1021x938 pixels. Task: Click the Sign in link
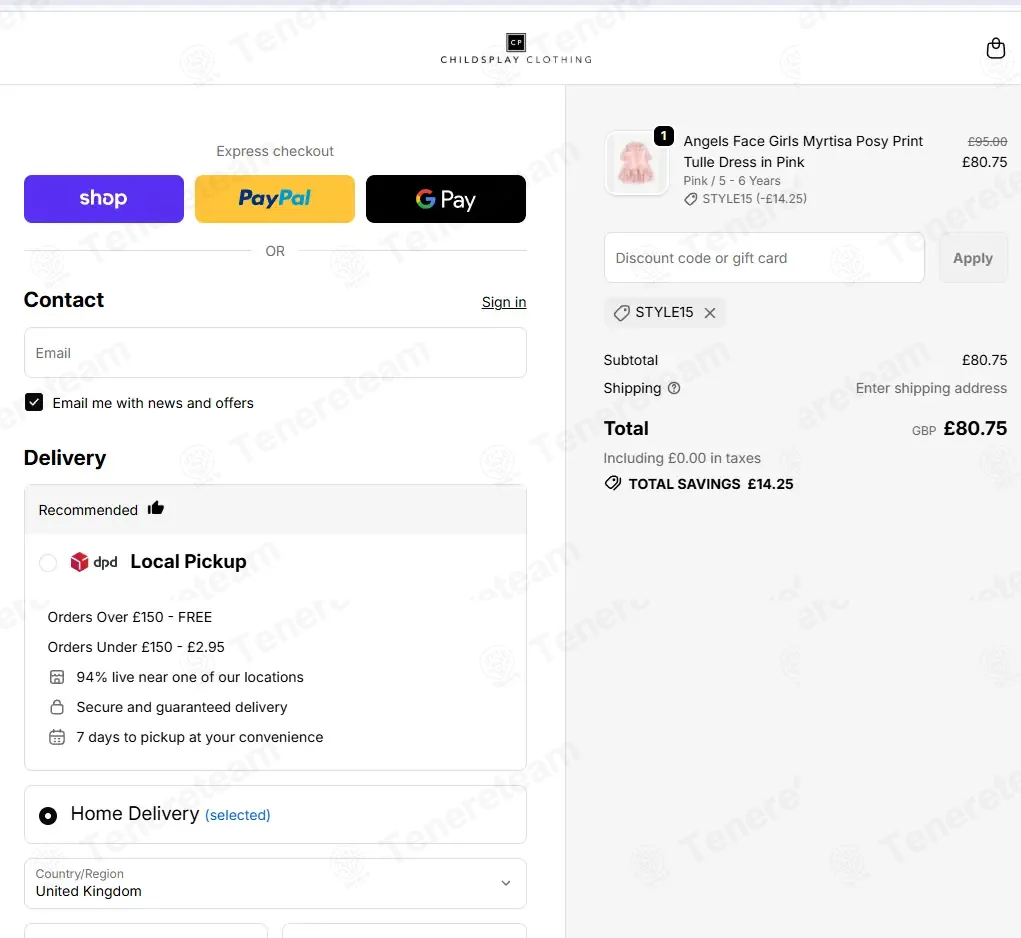click(504, 302)
